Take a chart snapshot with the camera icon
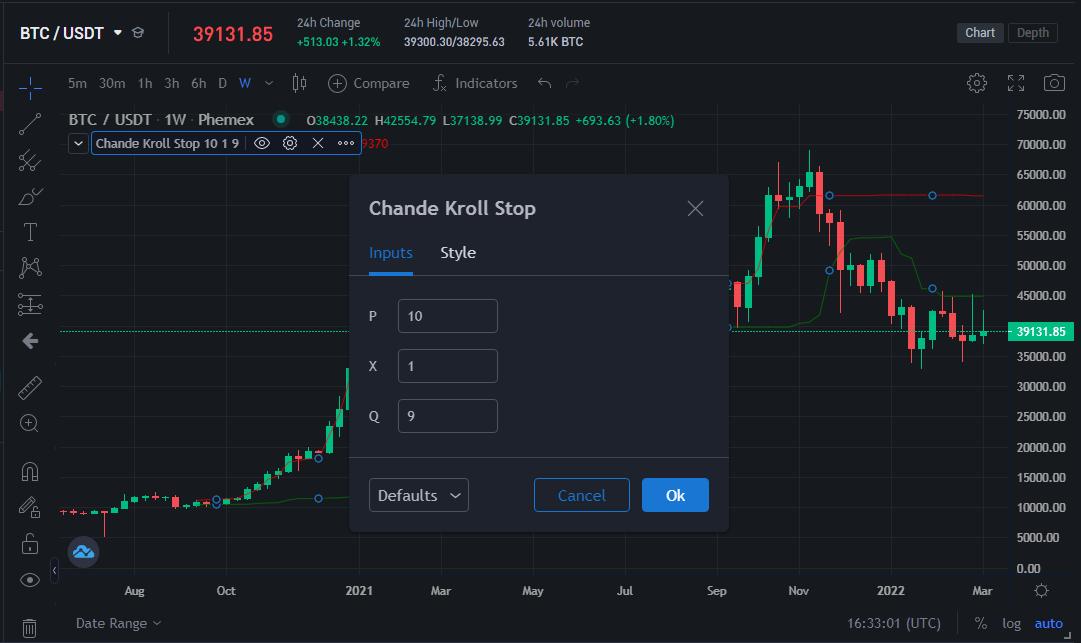 1054,83
